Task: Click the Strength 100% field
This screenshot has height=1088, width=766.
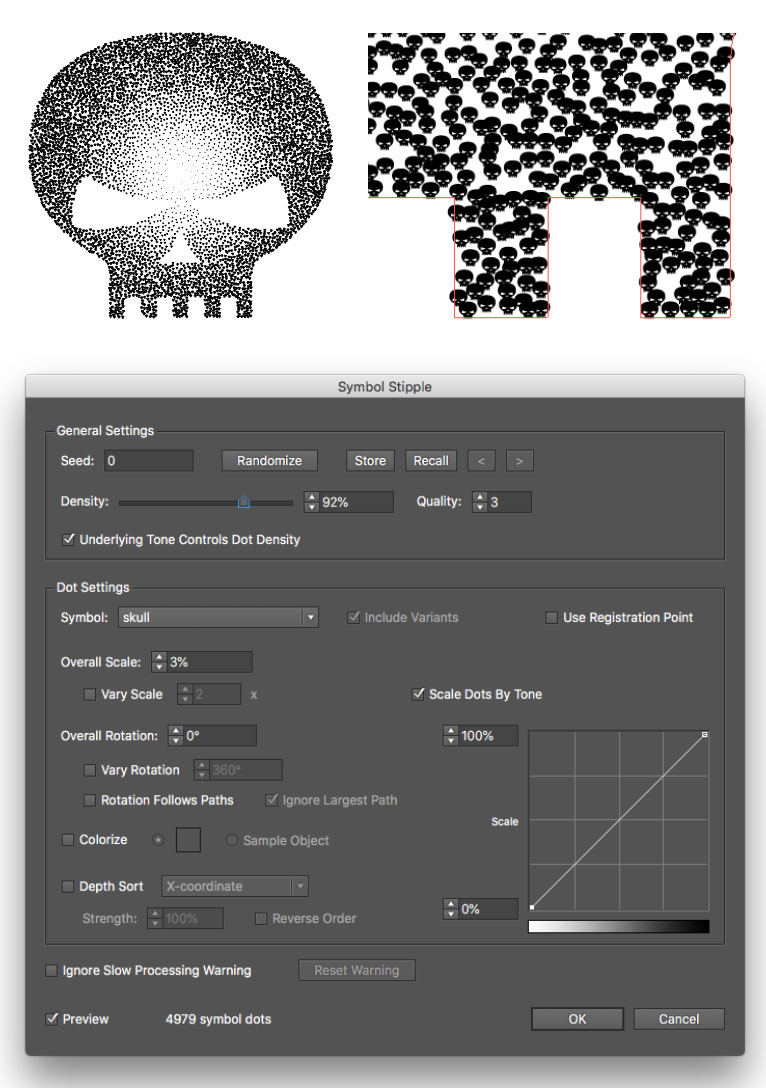Action: 193,919
